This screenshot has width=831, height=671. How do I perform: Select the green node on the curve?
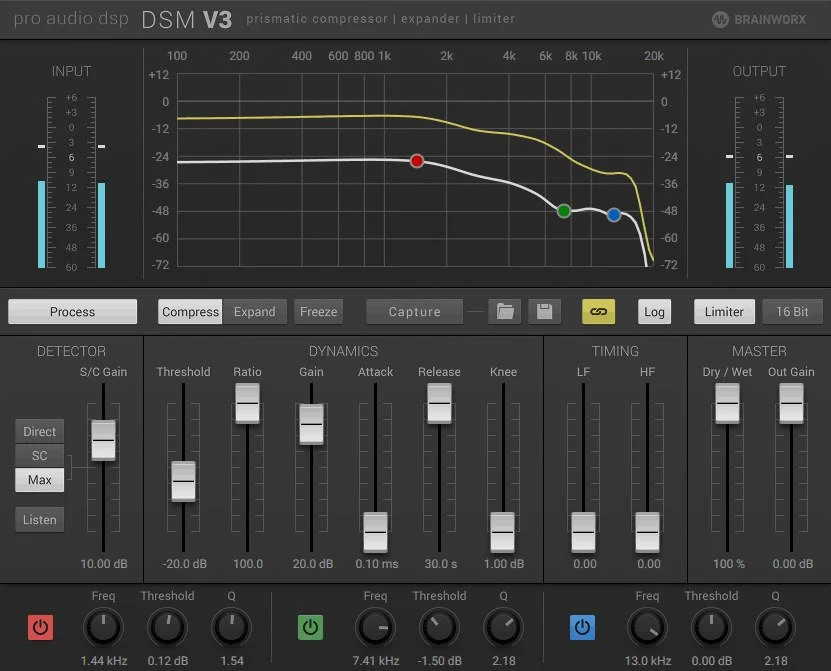(564, 211)
